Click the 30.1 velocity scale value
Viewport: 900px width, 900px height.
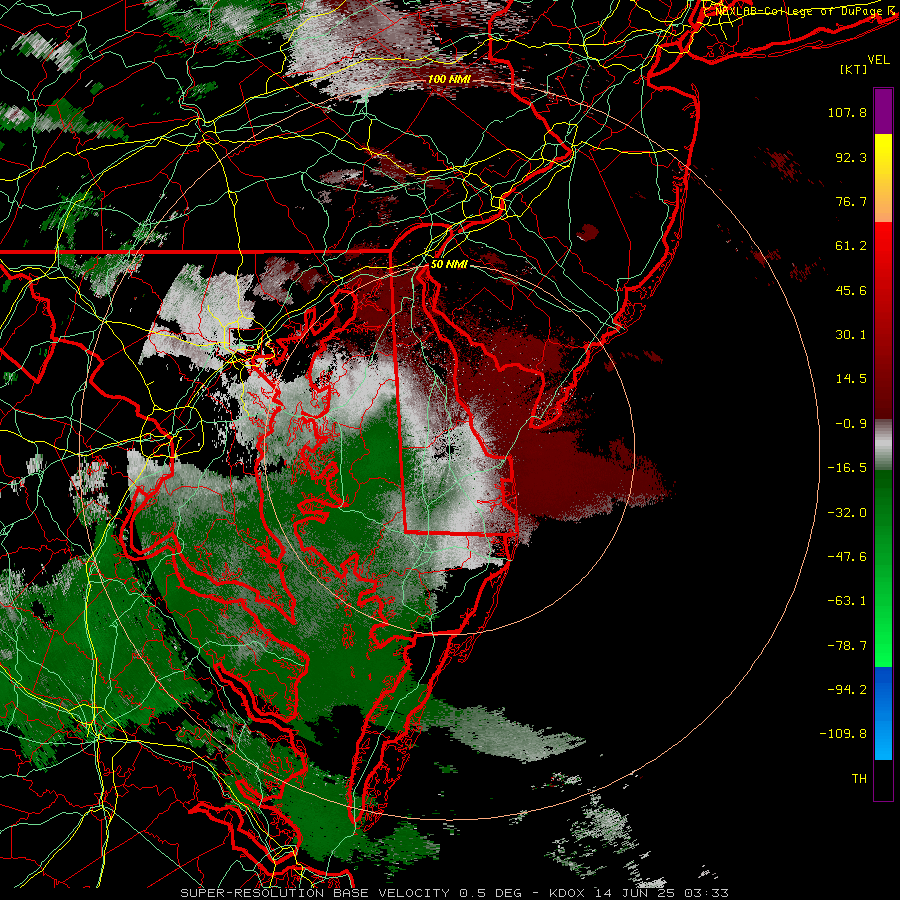tap(851, 335)
